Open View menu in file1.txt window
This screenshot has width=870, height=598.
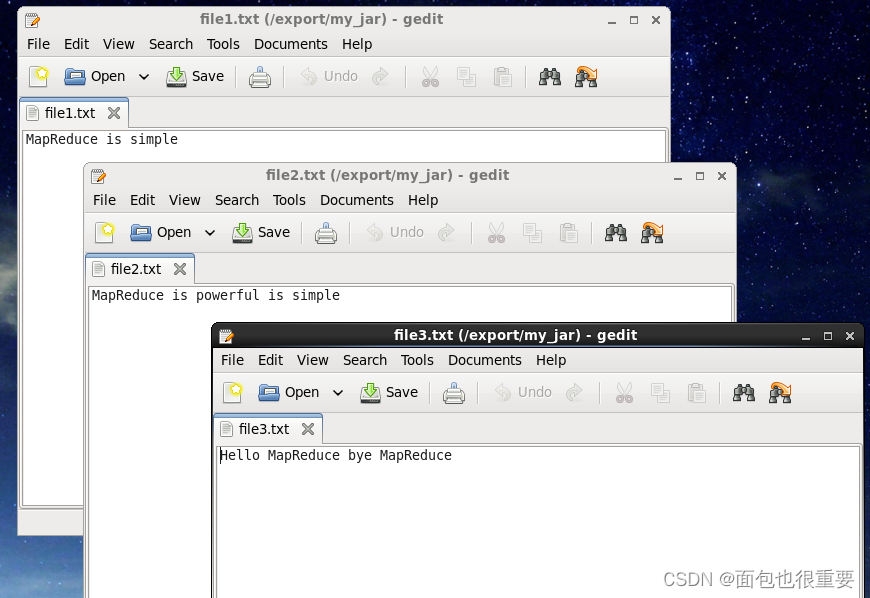pos(118,44)
